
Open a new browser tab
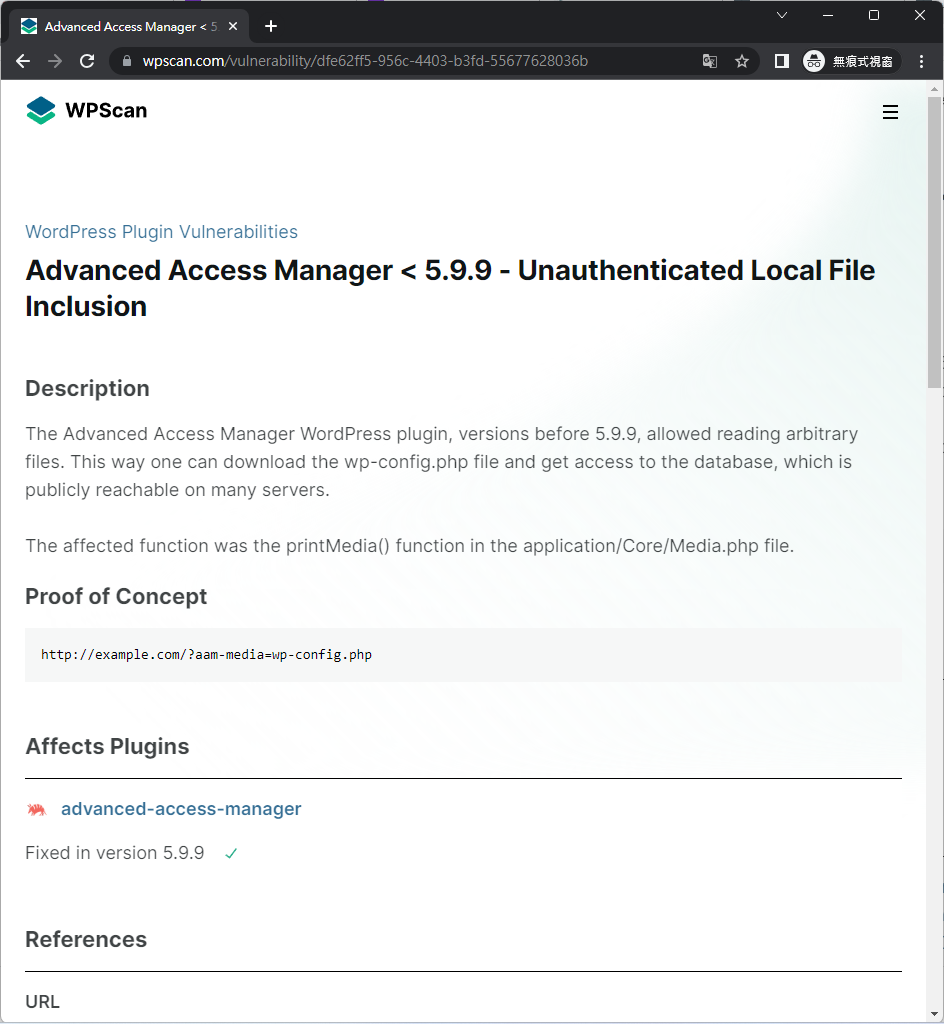coord(271,26)
